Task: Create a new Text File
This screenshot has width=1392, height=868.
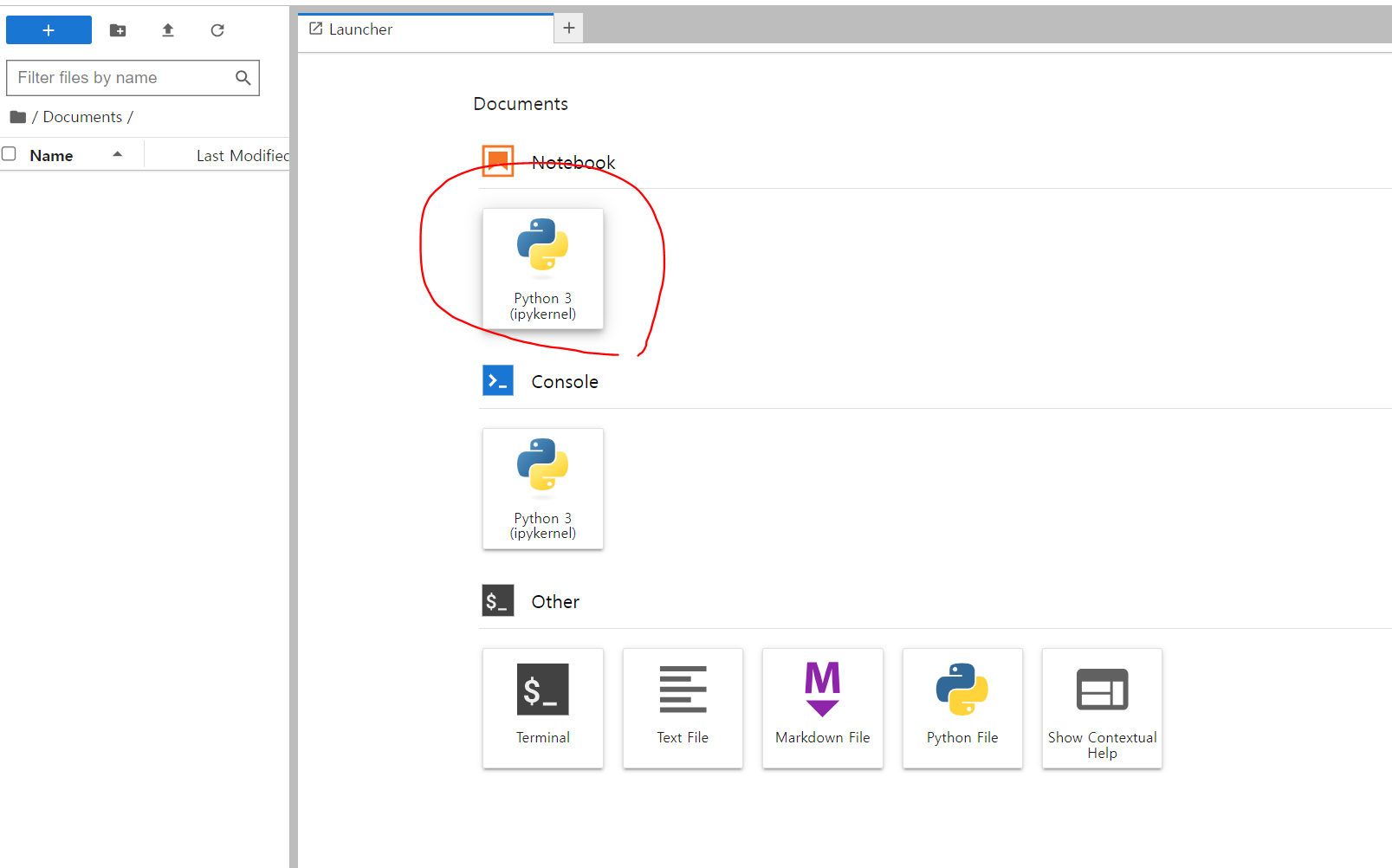Action: pos(683,709)
